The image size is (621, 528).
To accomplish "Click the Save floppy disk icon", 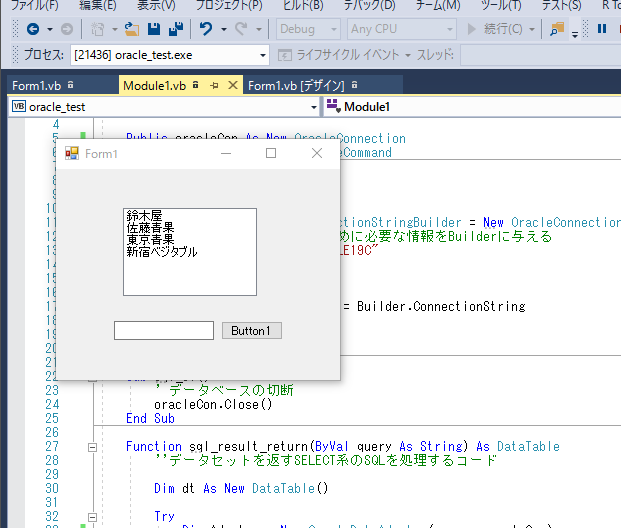I will click(154, 30).
